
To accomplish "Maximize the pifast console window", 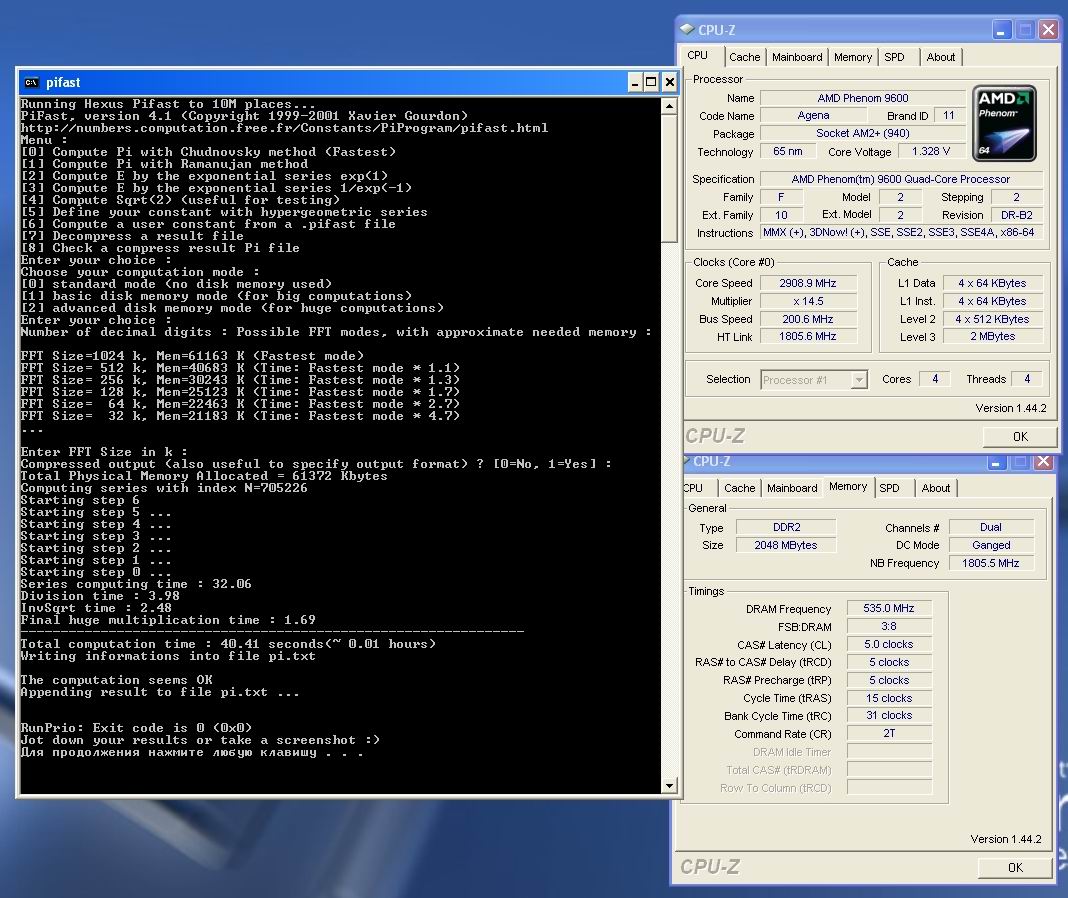I will 652,82.
